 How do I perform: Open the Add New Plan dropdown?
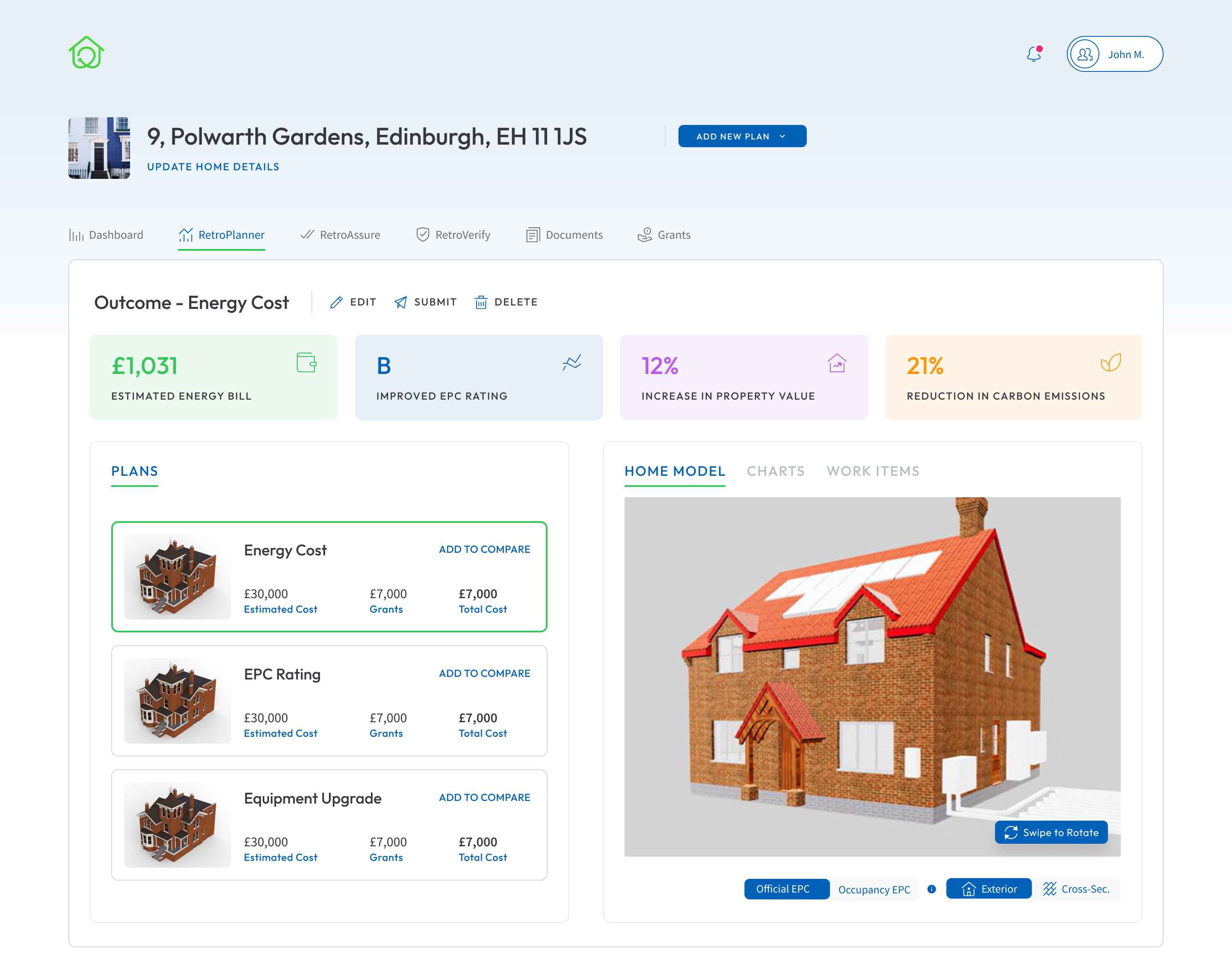click(743, 136)
